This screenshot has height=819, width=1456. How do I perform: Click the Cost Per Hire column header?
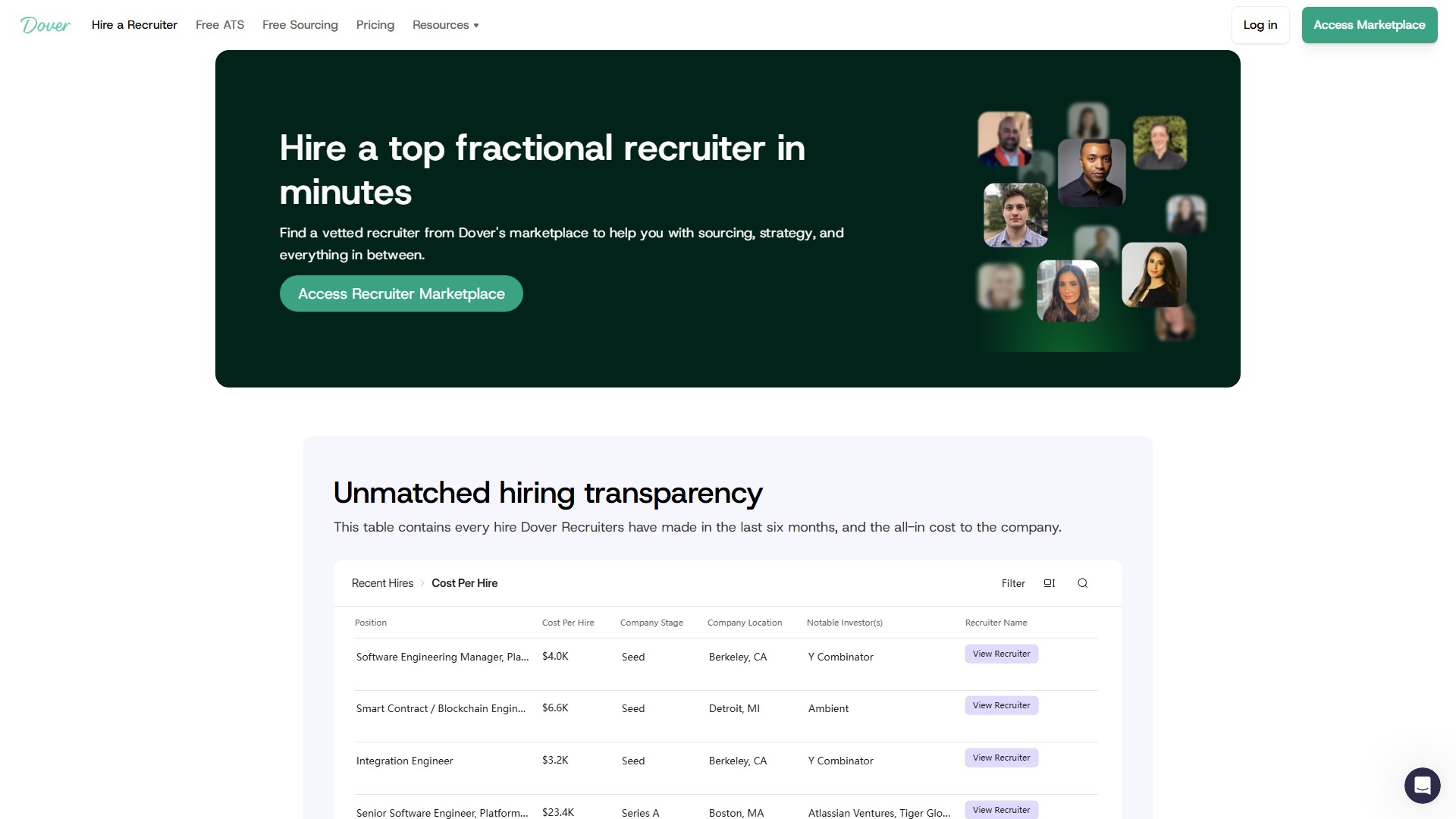click(x=567, y=623)
